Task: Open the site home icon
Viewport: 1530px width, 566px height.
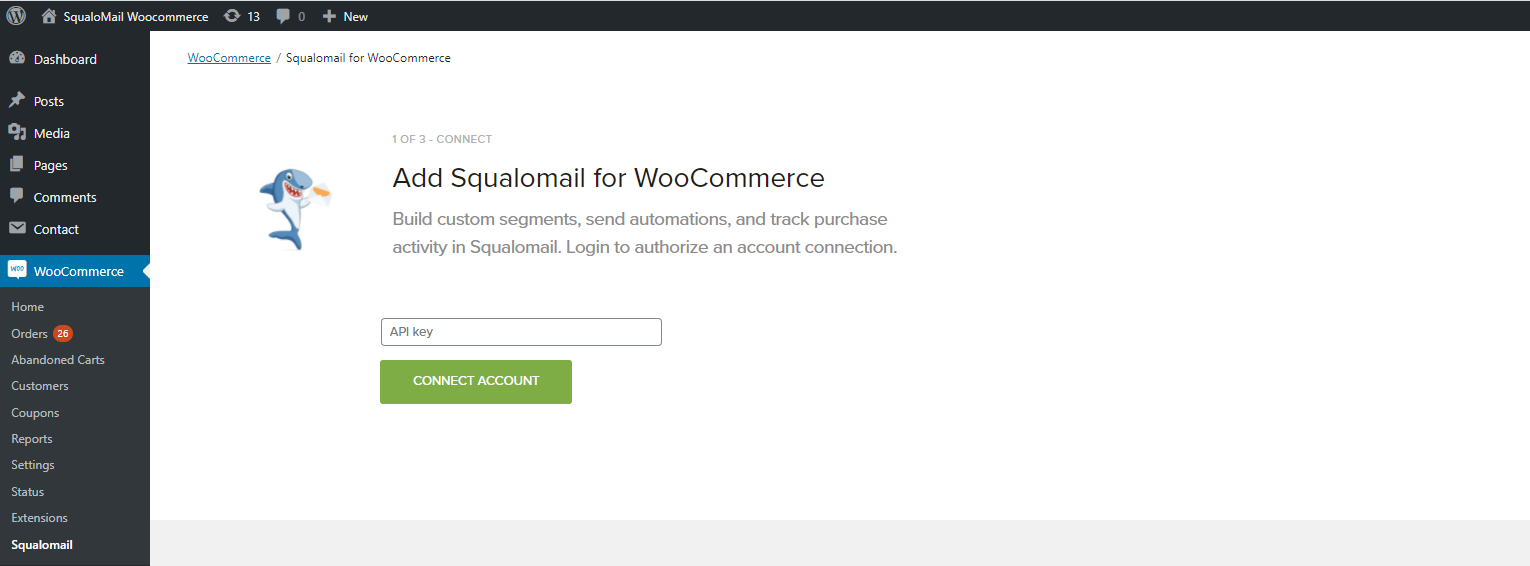Action: click(x=49, y=16)
